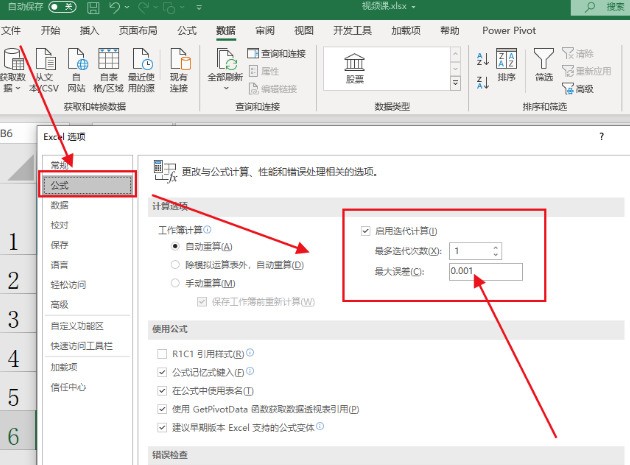Click 查询和连接 button in the ribbon
The width and height of the screenshot is (630, 465).
coord(276,53)
